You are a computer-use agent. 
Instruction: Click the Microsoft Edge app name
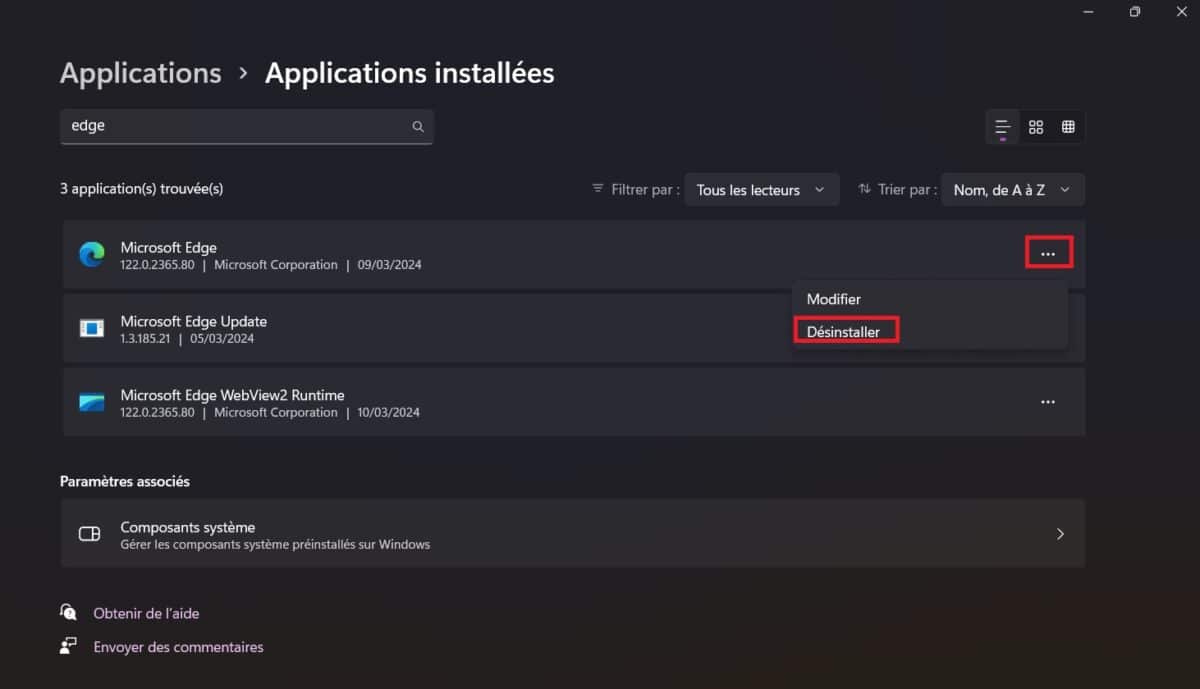169,247
